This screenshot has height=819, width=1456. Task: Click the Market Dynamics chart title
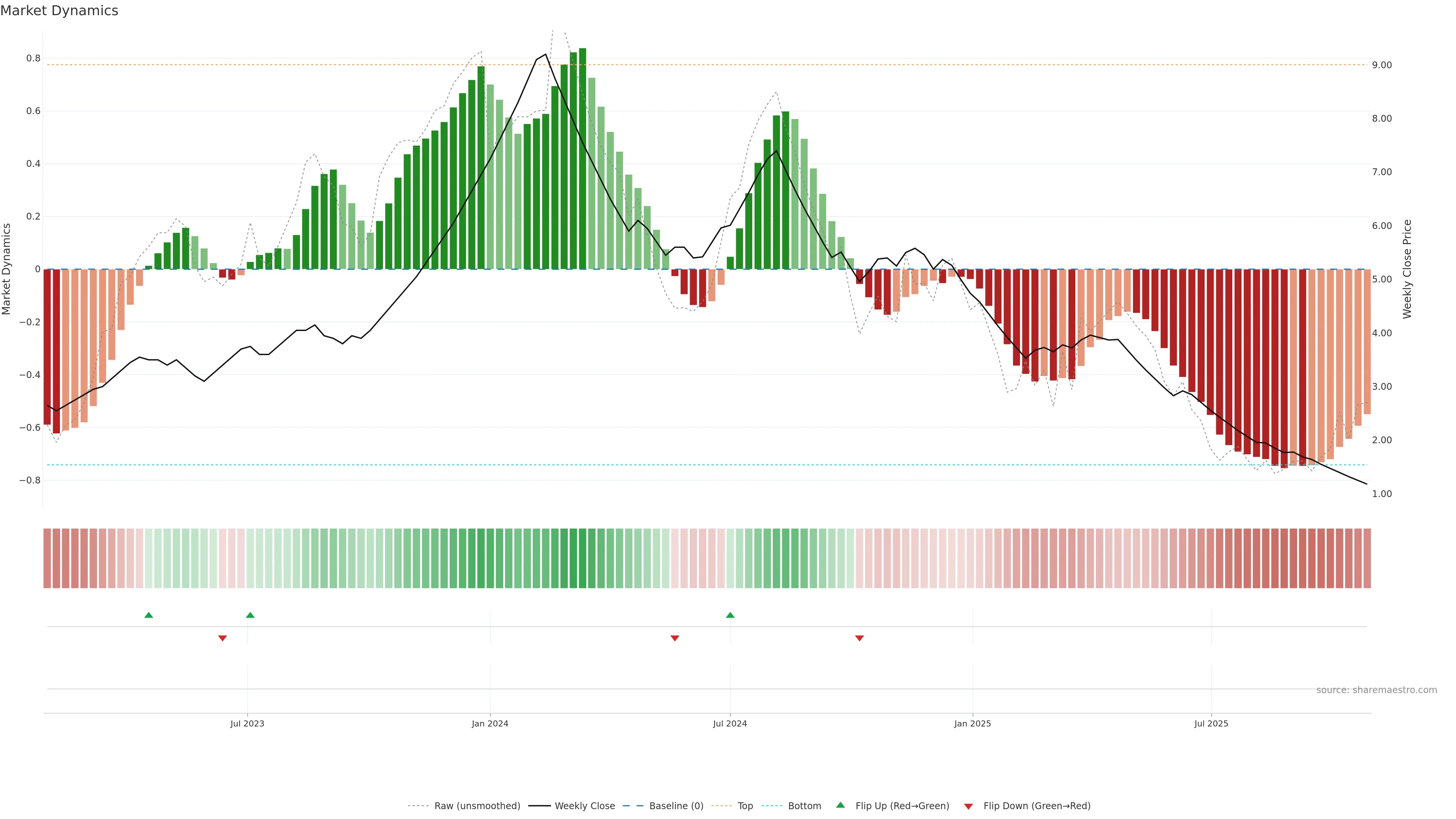coord(60,11)
